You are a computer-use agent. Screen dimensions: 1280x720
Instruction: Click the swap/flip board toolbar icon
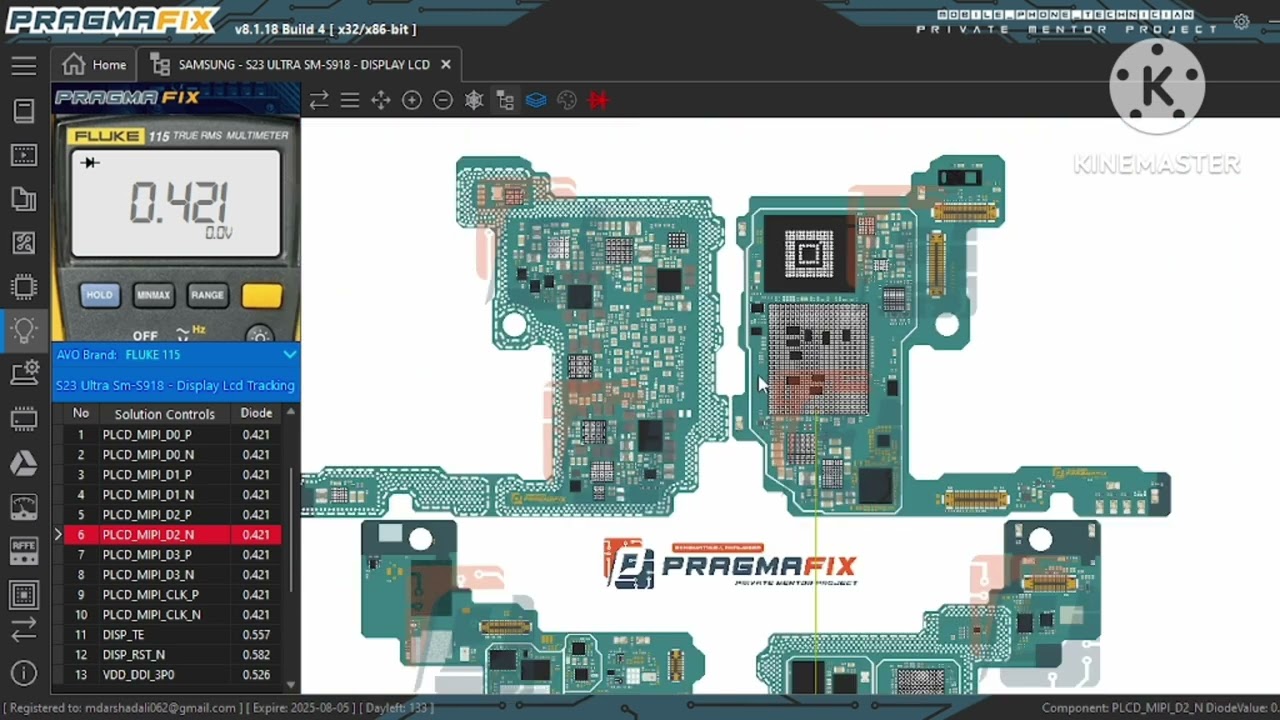319,100
